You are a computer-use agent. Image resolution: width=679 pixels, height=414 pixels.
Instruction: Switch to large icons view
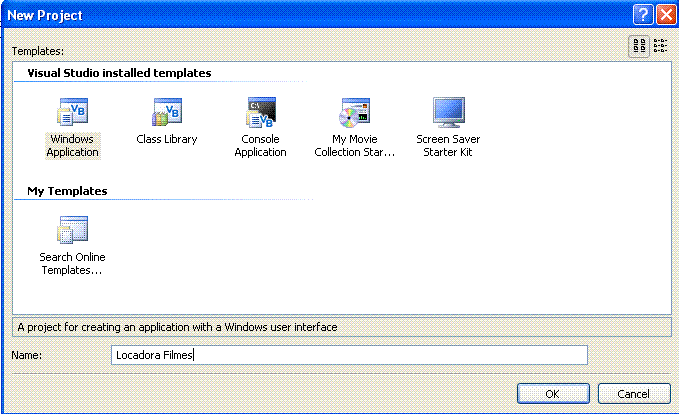tap(640, 45)
